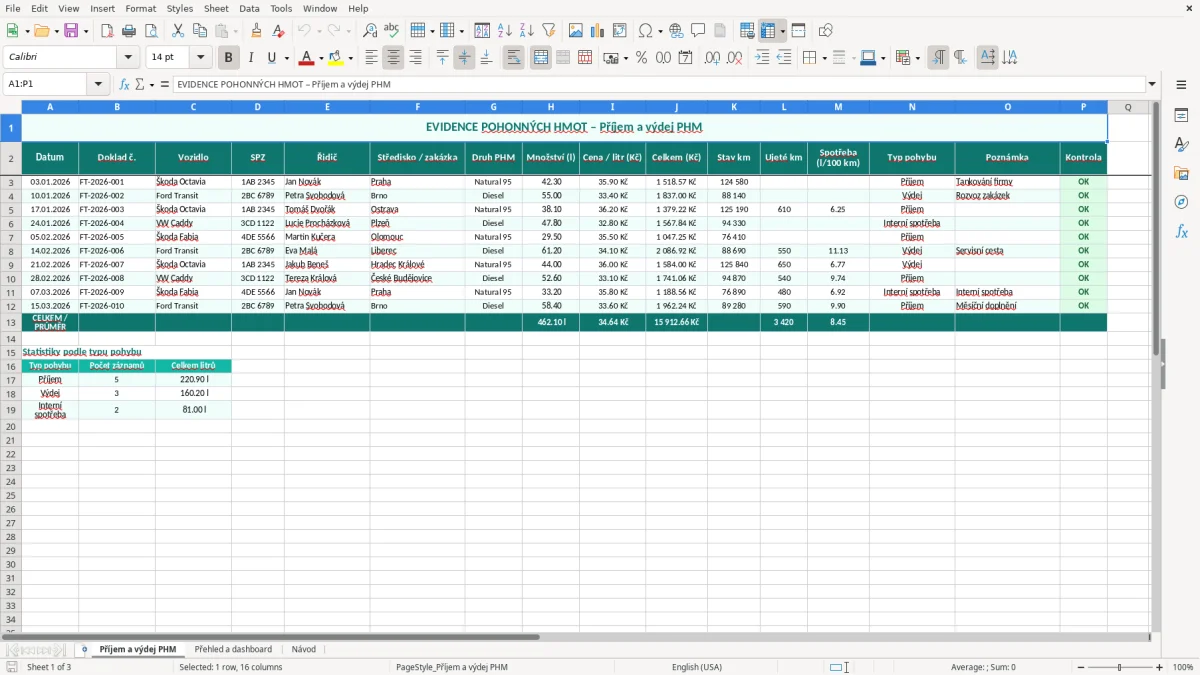Click the Increase Indent icon

click(762, 58)
